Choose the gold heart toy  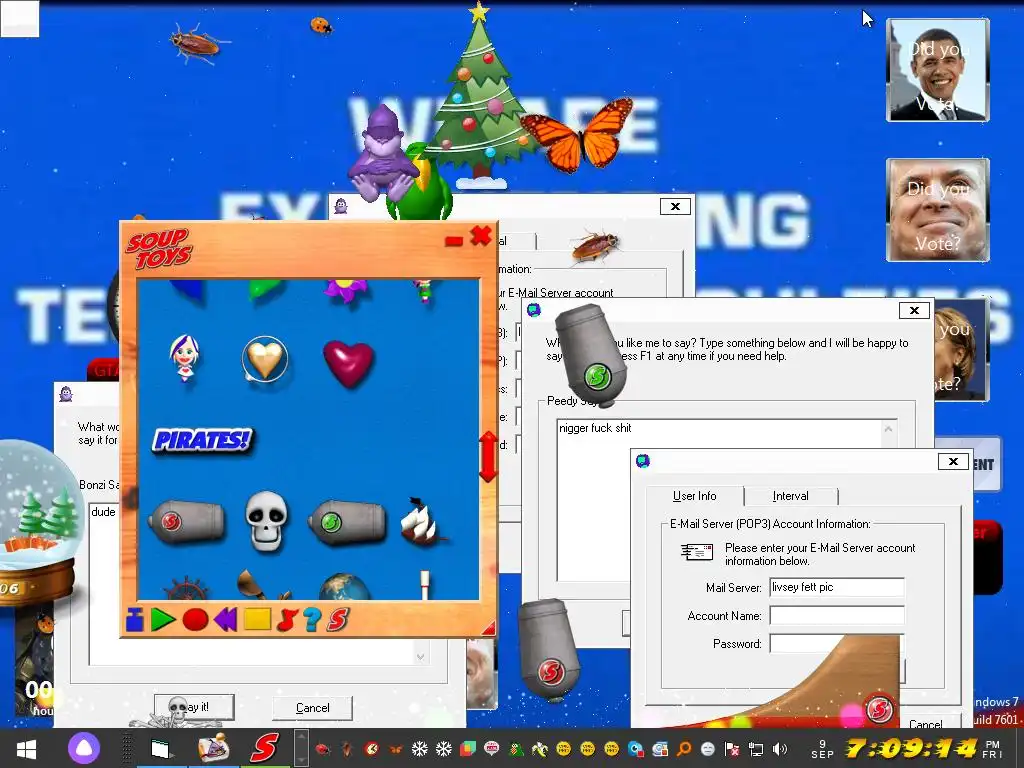[x=265, y=359]
